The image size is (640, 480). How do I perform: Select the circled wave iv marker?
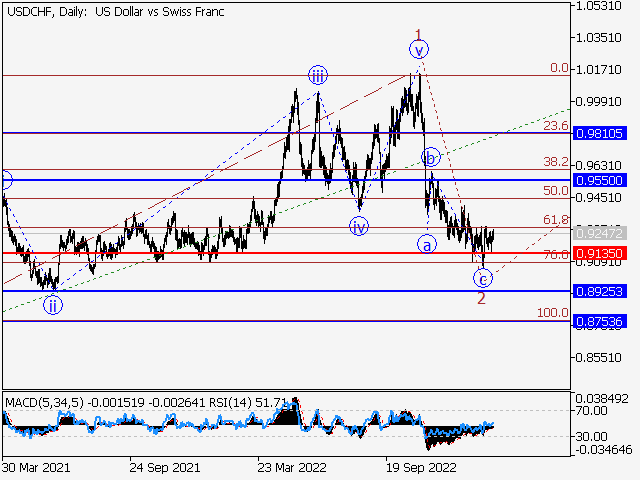tap(359, 226)
